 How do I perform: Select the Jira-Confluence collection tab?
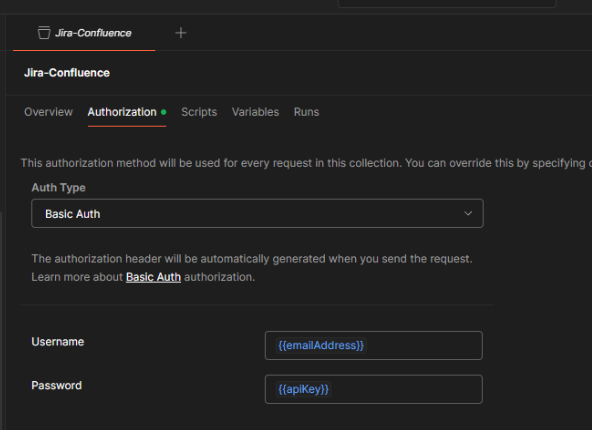(x=84, y=33)
